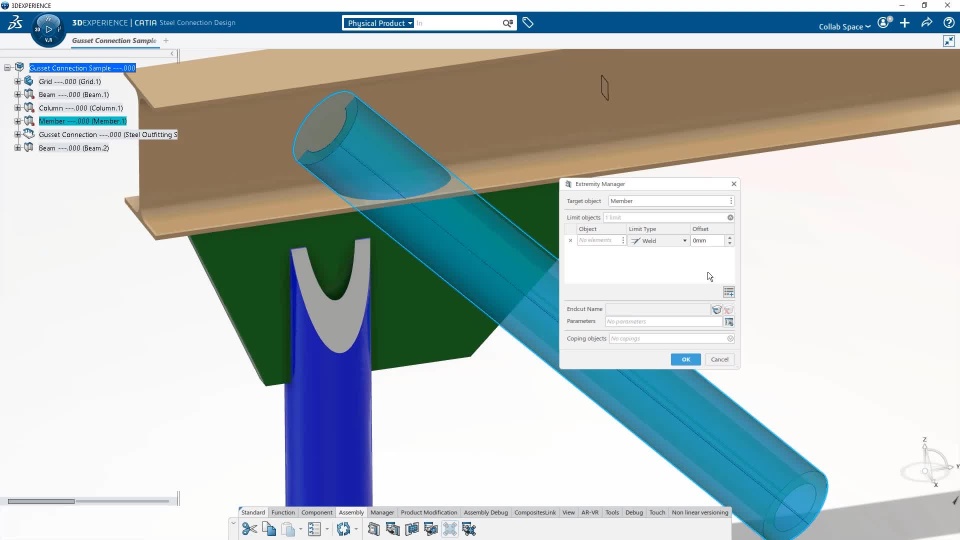Collapse the tree panel arrow
This screenshot has width=960, height=540.
172,54
